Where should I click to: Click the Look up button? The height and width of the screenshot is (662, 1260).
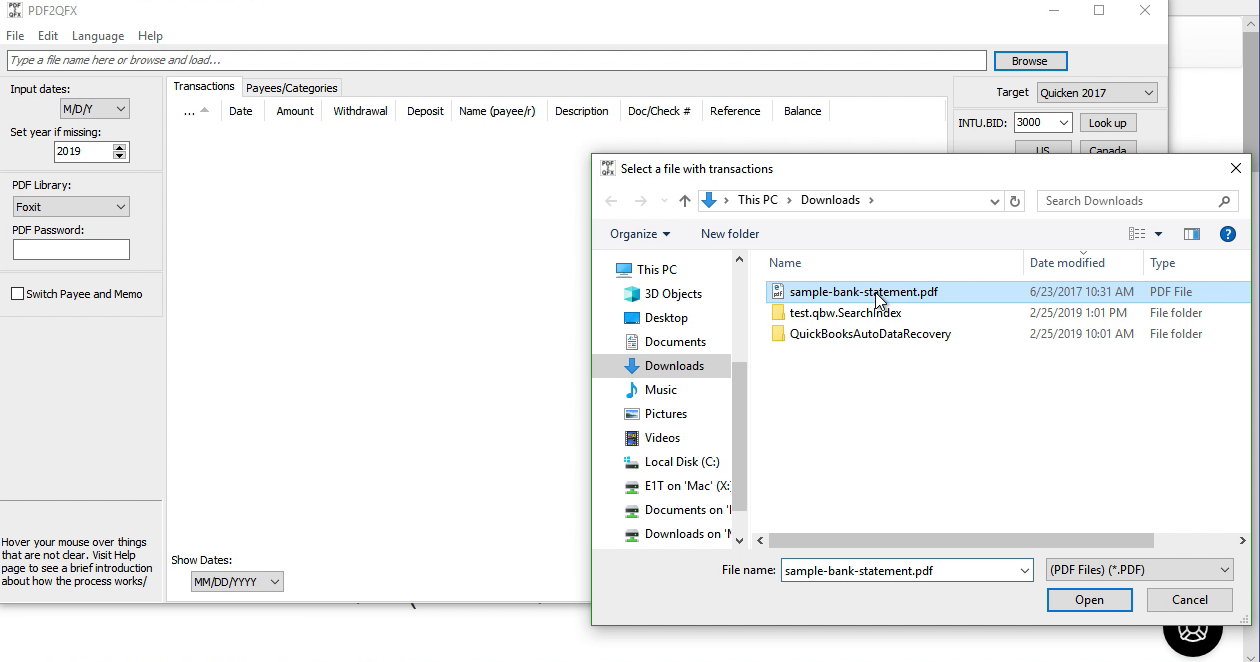[x=1107, y=123]
